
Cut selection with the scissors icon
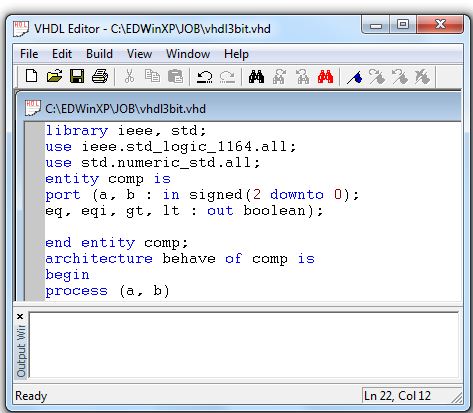(129, 76)
